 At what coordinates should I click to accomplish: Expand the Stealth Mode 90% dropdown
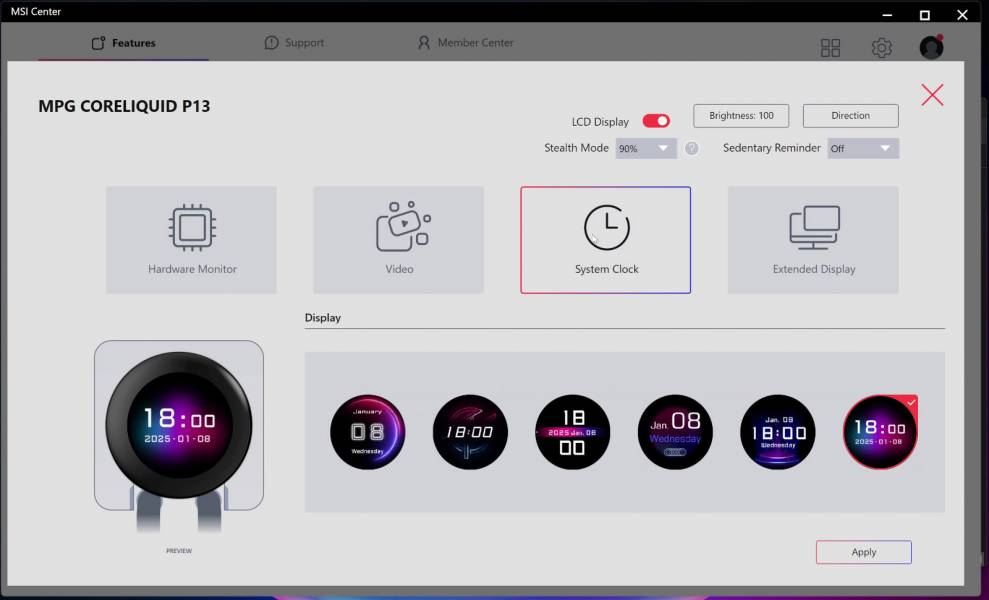tap(646, 148)
